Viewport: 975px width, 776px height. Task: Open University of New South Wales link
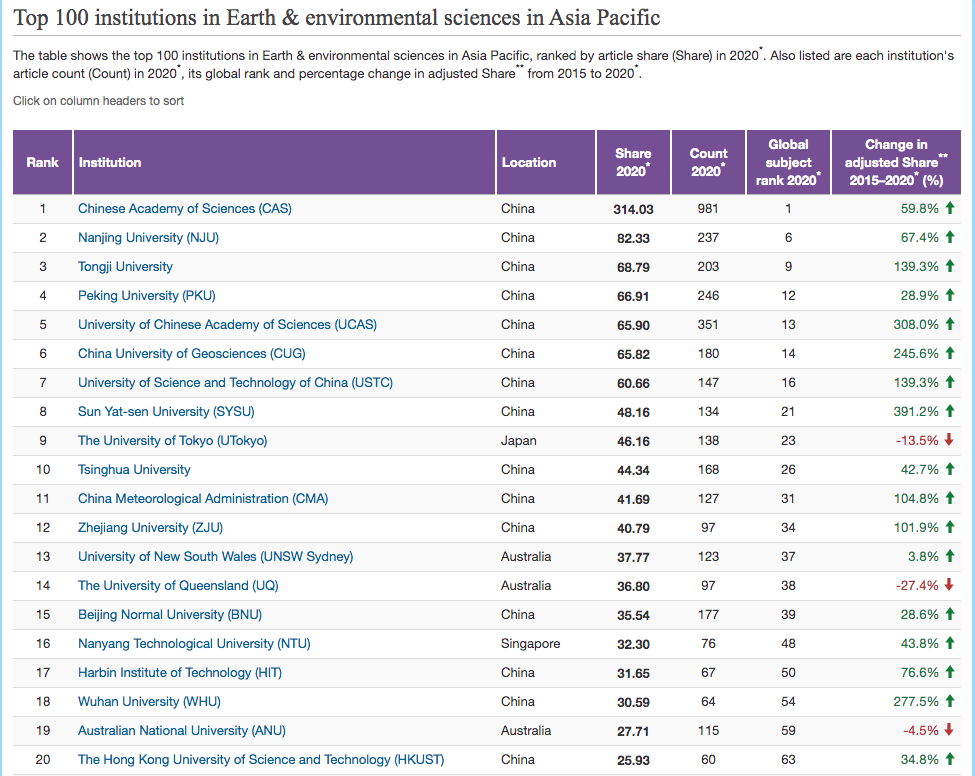215,557
